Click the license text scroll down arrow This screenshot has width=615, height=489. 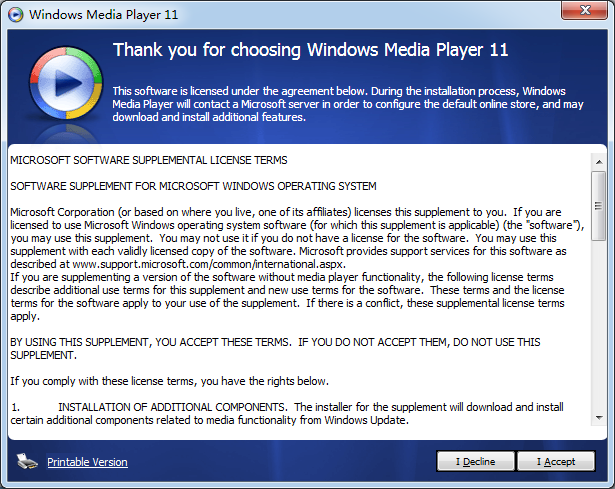tap(599, 418)
